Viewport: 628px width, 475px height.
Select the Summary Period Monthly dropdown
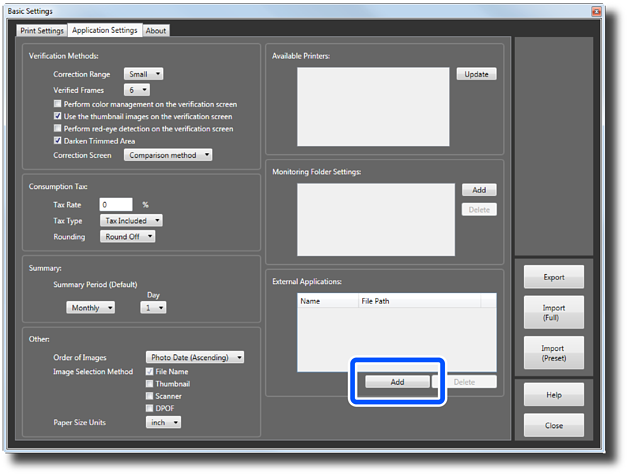(90, 308)
